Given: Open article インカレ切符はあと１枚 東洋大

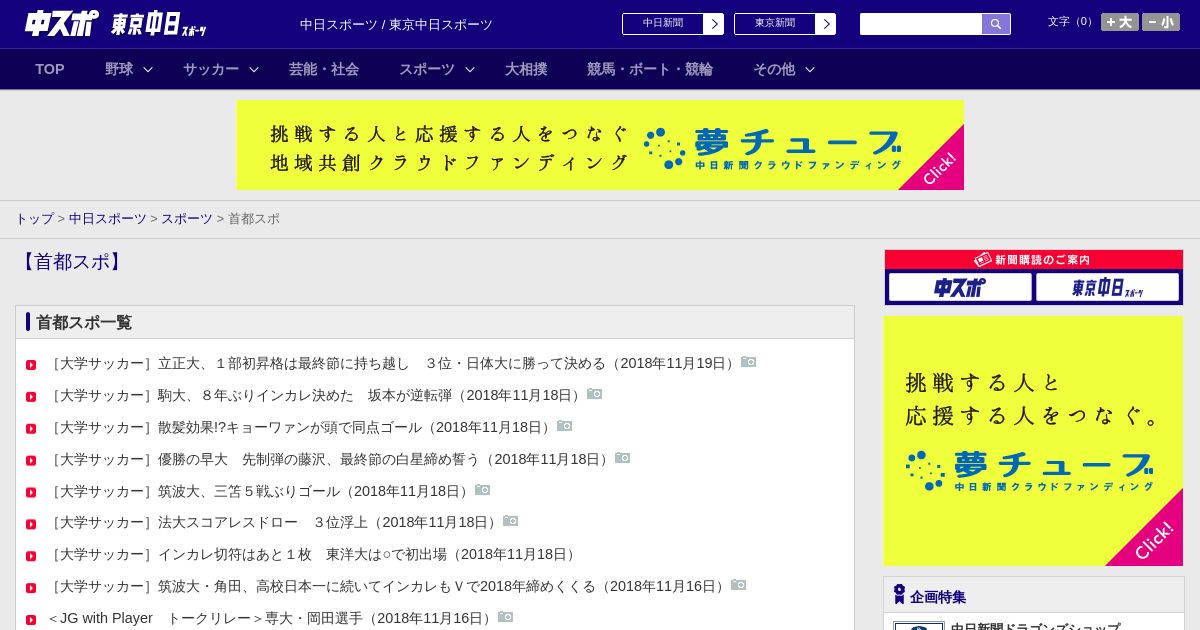Looking at the screenshot, I should click(313, 554).
